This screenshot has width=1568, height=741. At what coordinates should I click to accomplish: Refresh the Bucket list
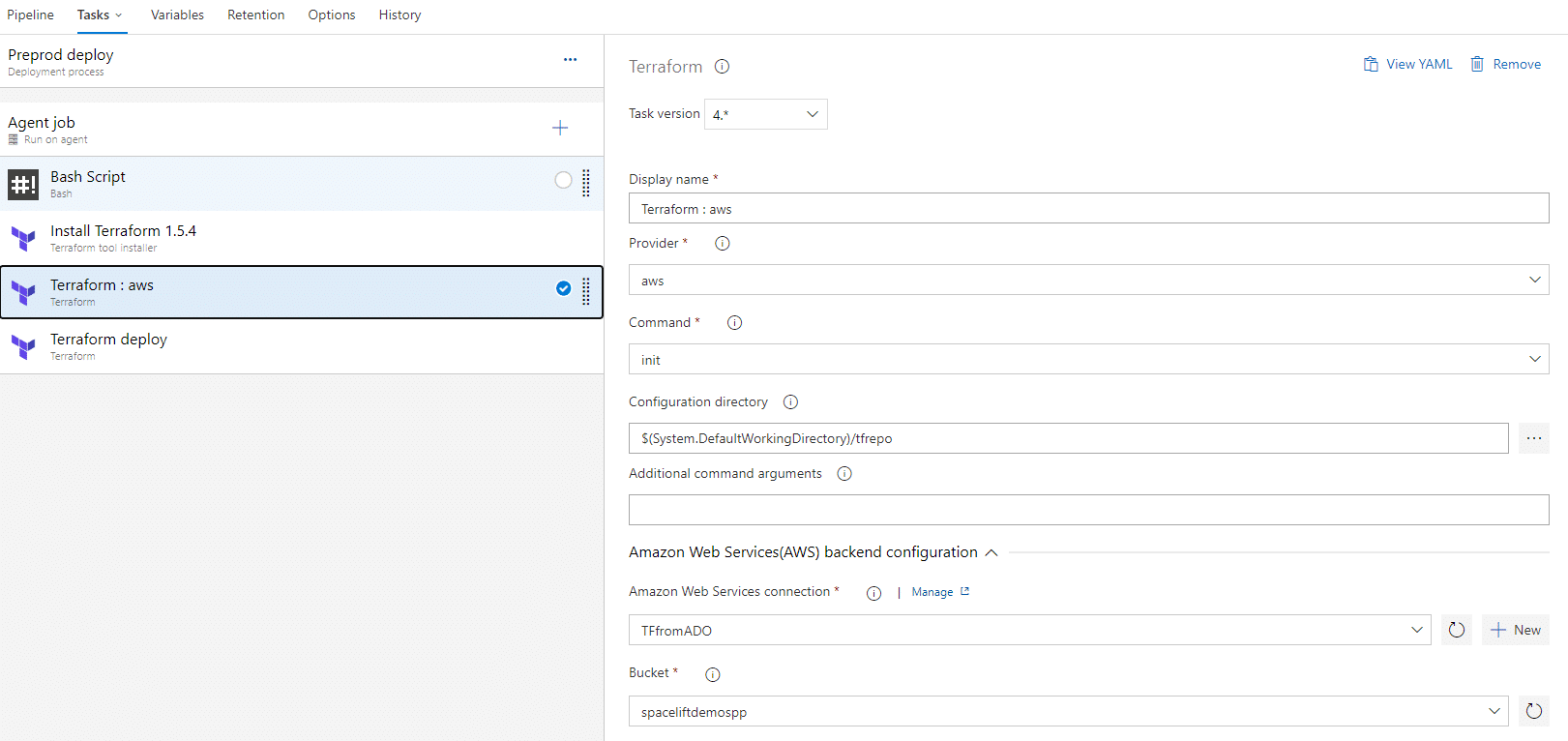tap(1534, 711)
